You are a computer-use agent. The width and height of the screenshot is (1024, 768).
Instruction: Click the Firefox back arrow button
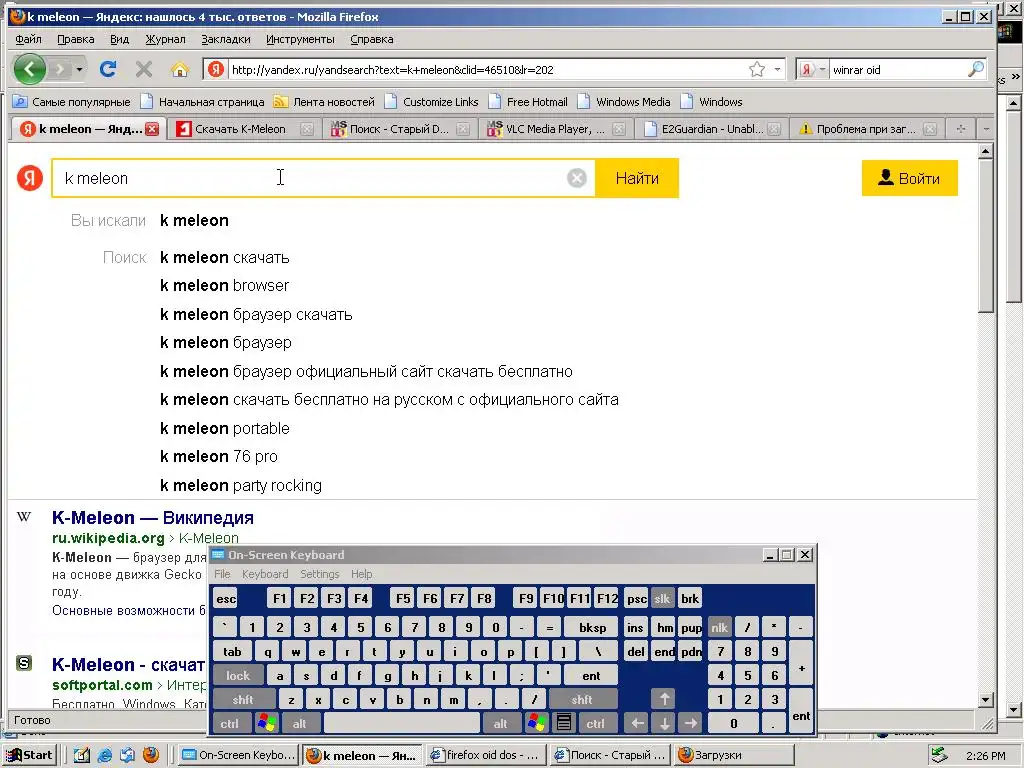(x=29, y=69)
